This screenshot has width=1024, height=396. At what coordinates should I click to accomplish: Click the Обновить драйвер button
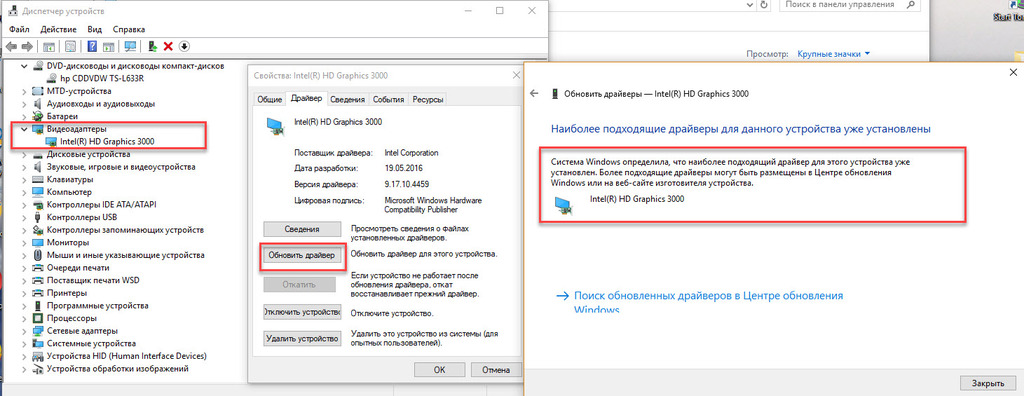pyautogui.click(x=302, y=256)
